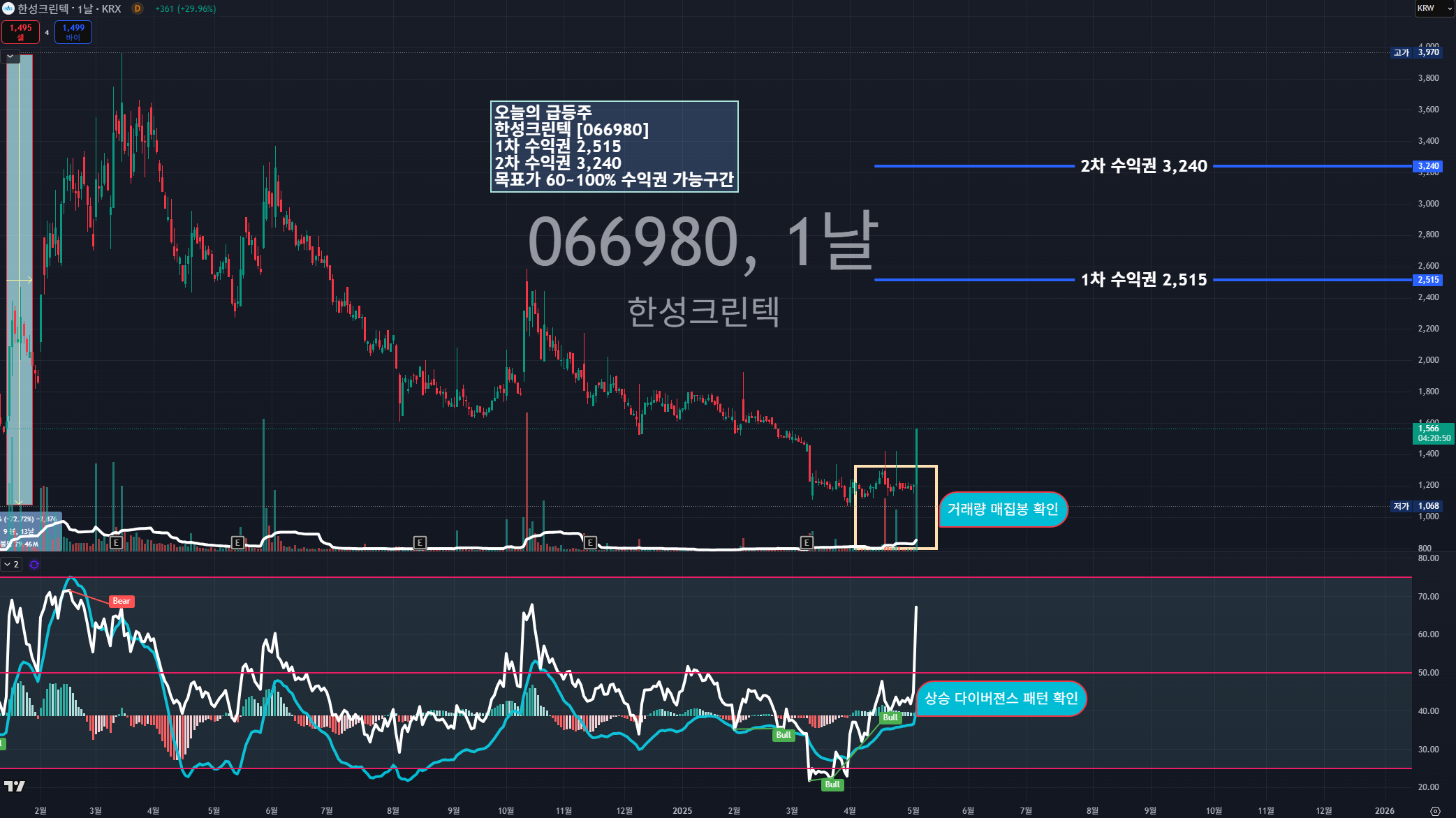This screenshot has height=818, width=1456.
Task: Collapse the chart legend with the top chevron
Action: (10, 56)
